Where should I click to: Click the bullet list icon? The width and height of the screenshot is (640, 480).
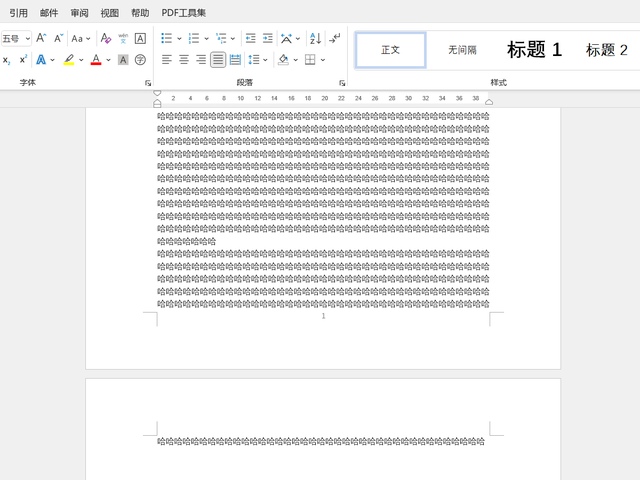166,38
